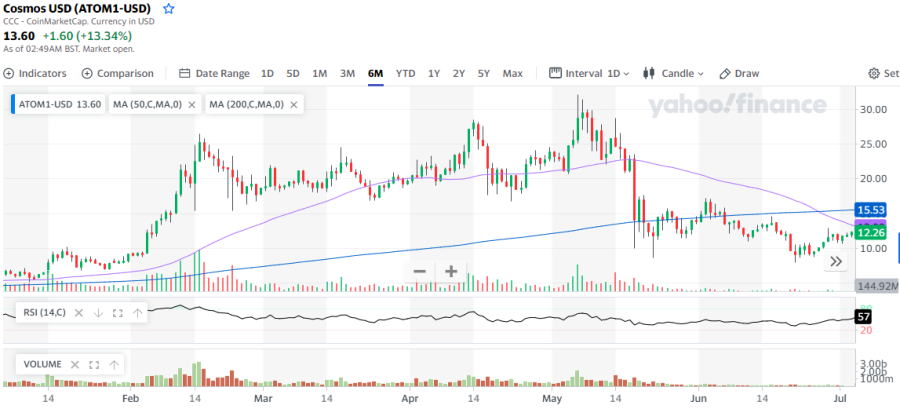Click the MA (200,C,MA,0) label
Viewport: 900px width, 409px height.
click(x=246, y=104)
